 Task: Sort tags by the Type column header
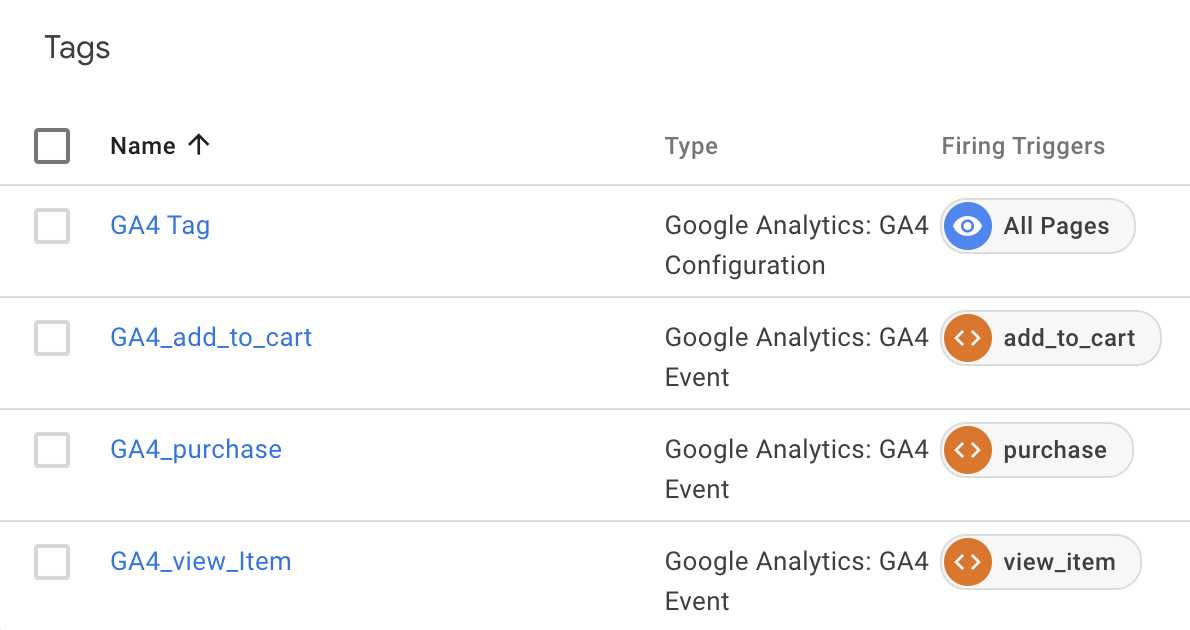(x=691, y=146)
